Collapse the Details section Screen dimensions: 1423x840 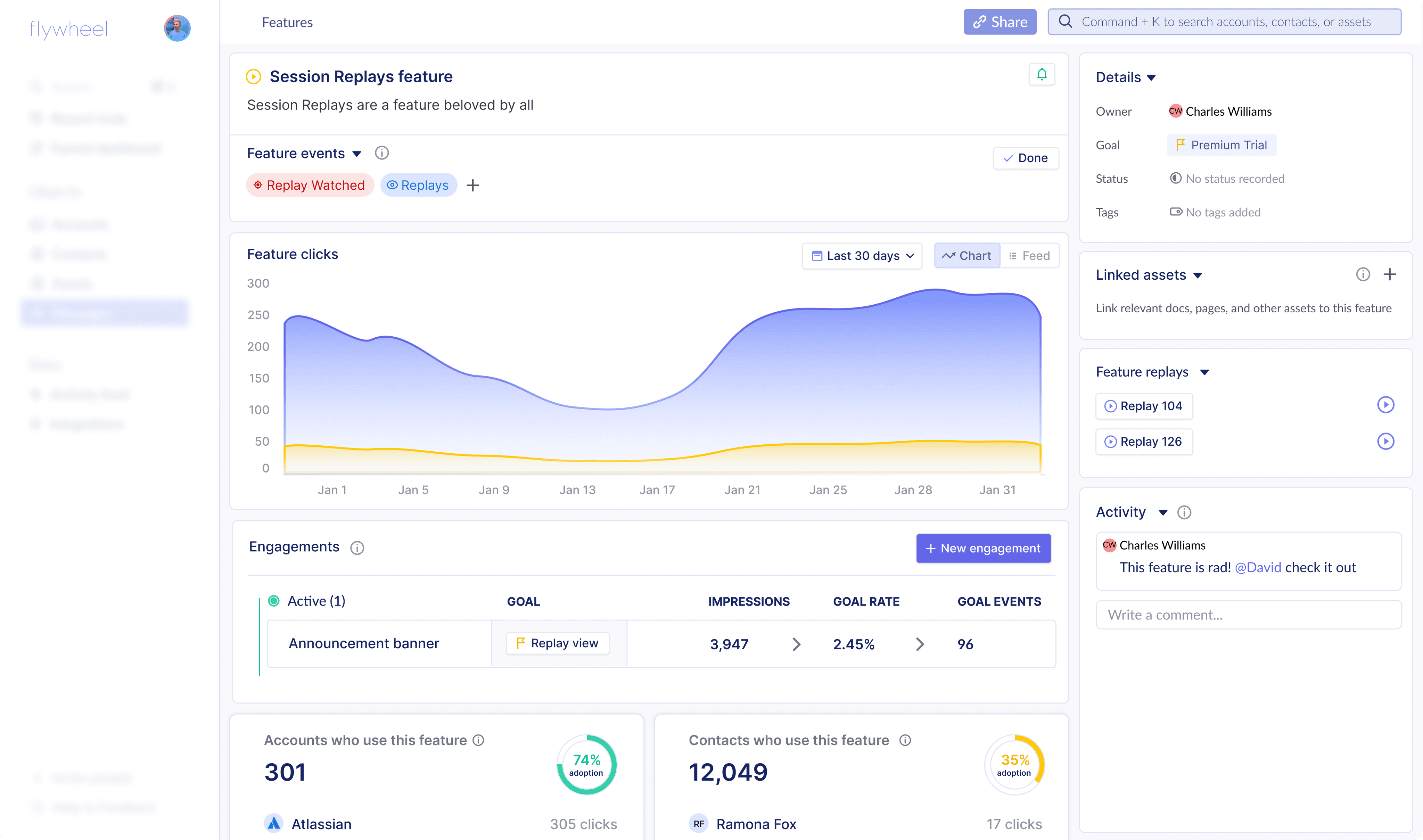pos(1151,78)
